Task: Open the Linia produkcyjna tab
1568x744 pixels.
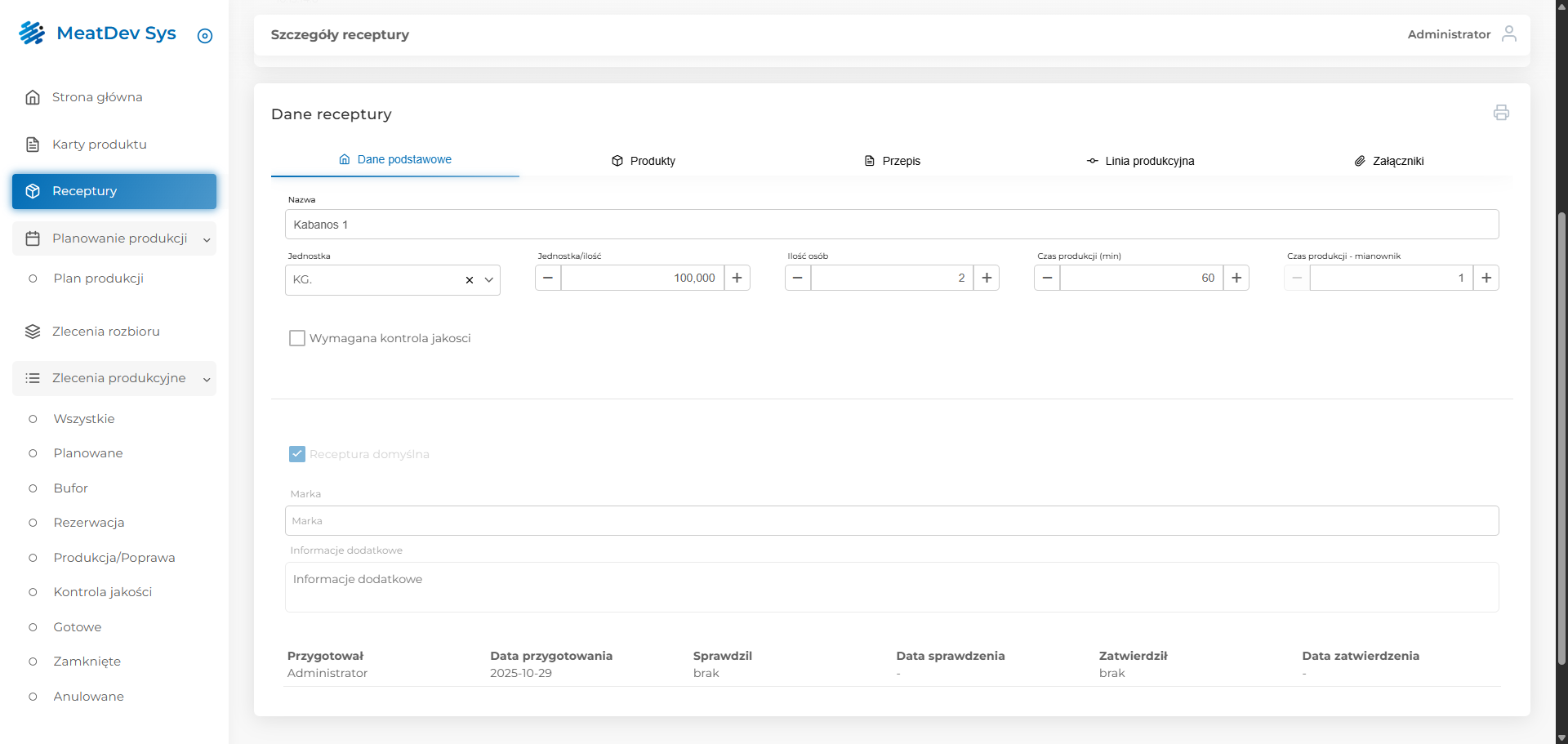Action: (1140, 161)
